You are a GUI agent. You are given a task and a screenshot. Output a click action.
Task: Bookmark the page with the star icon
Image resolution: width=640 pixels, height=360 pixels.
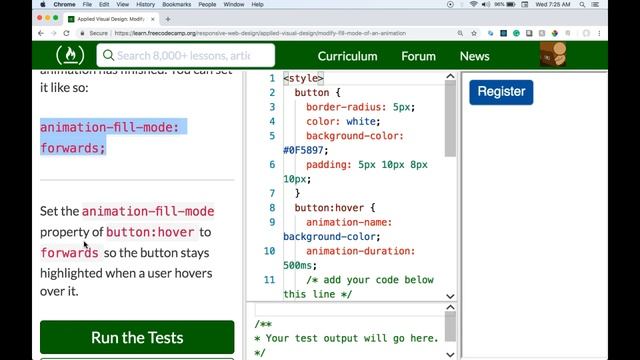(x=474, y=33)
